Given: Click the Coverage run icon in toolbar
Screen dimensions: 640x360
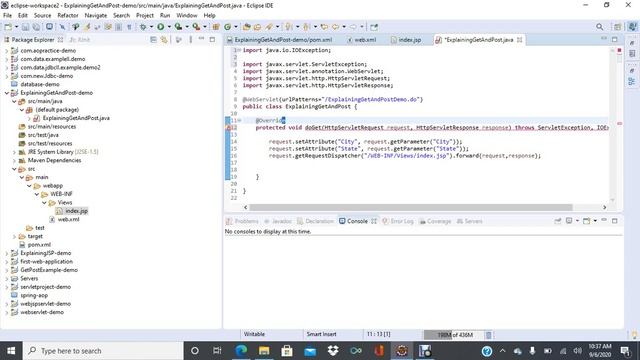Looking at the screenshot, I should point(178,27).
